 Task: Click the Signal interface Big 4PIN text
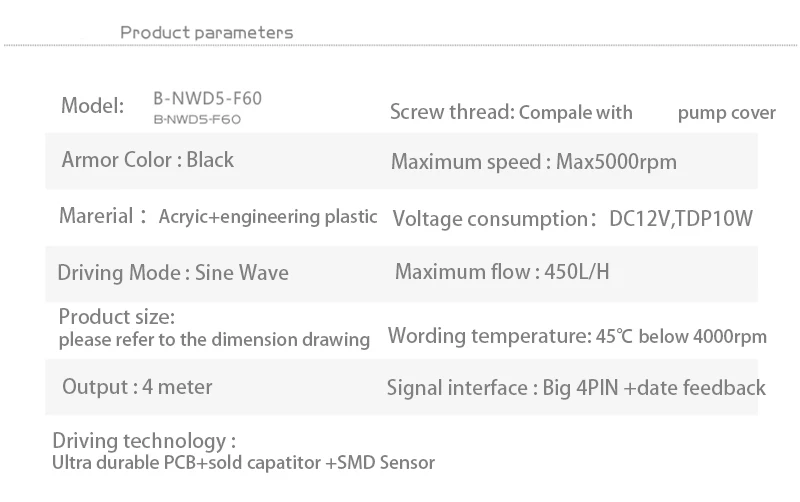tap(576, 388)
